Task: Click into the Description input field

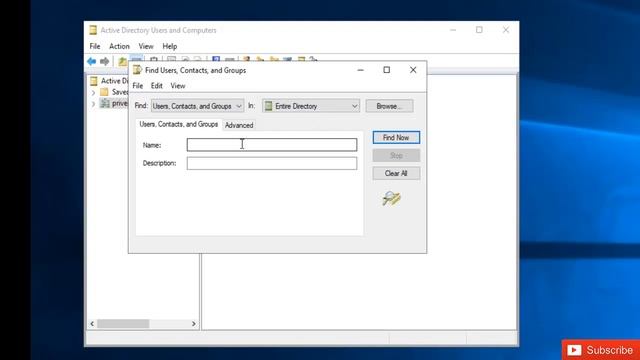Action: tap(272, 163)
